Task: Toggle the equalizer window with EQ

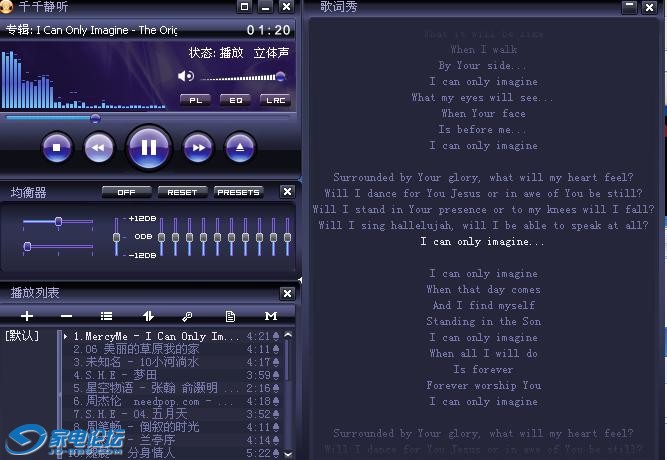Action: tap(236, 100)
